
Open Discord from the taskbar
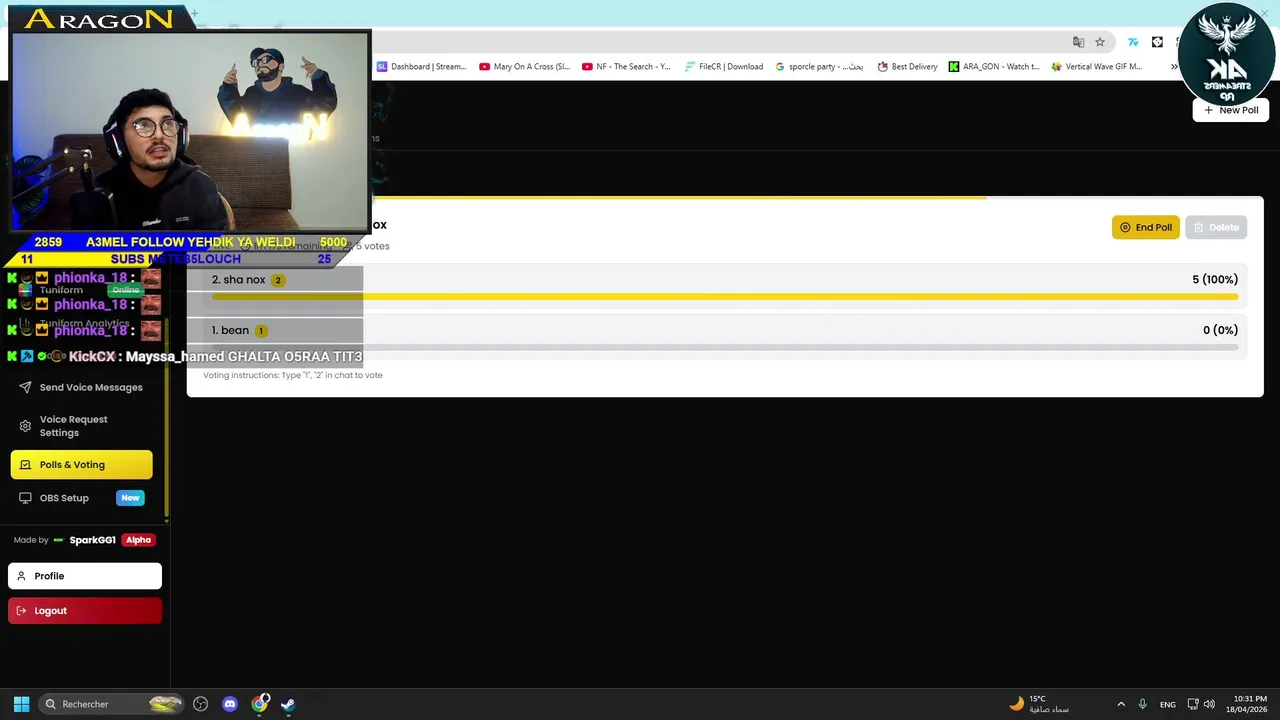tap(230, 704)
